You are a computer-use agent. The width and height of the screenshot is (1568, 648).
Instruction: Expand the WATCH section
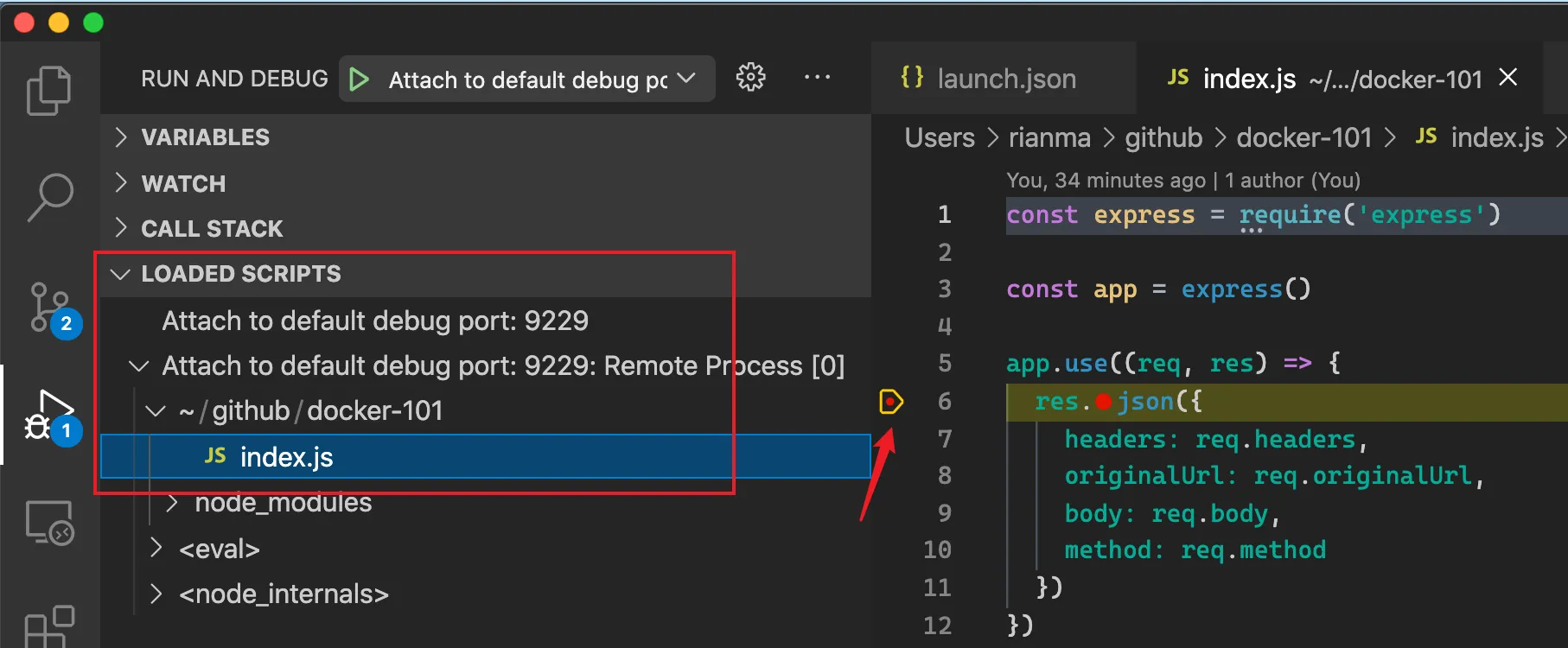[182, 184]
